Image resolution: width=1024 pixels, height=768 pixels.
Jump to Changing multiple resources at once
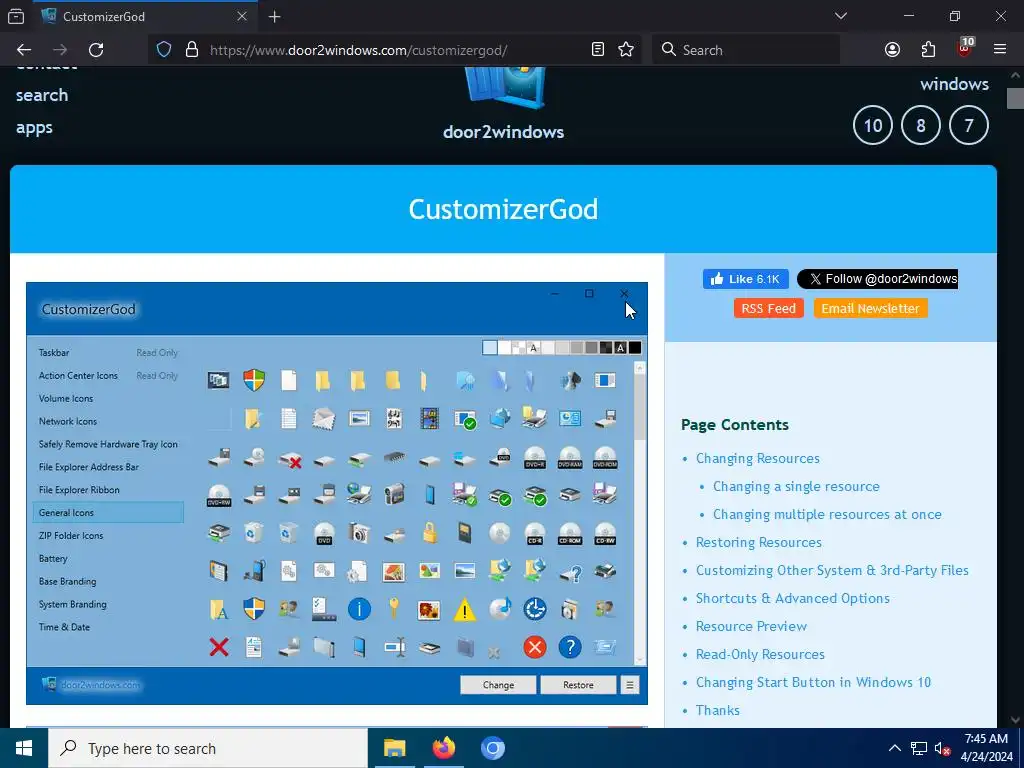click(827, 515)
